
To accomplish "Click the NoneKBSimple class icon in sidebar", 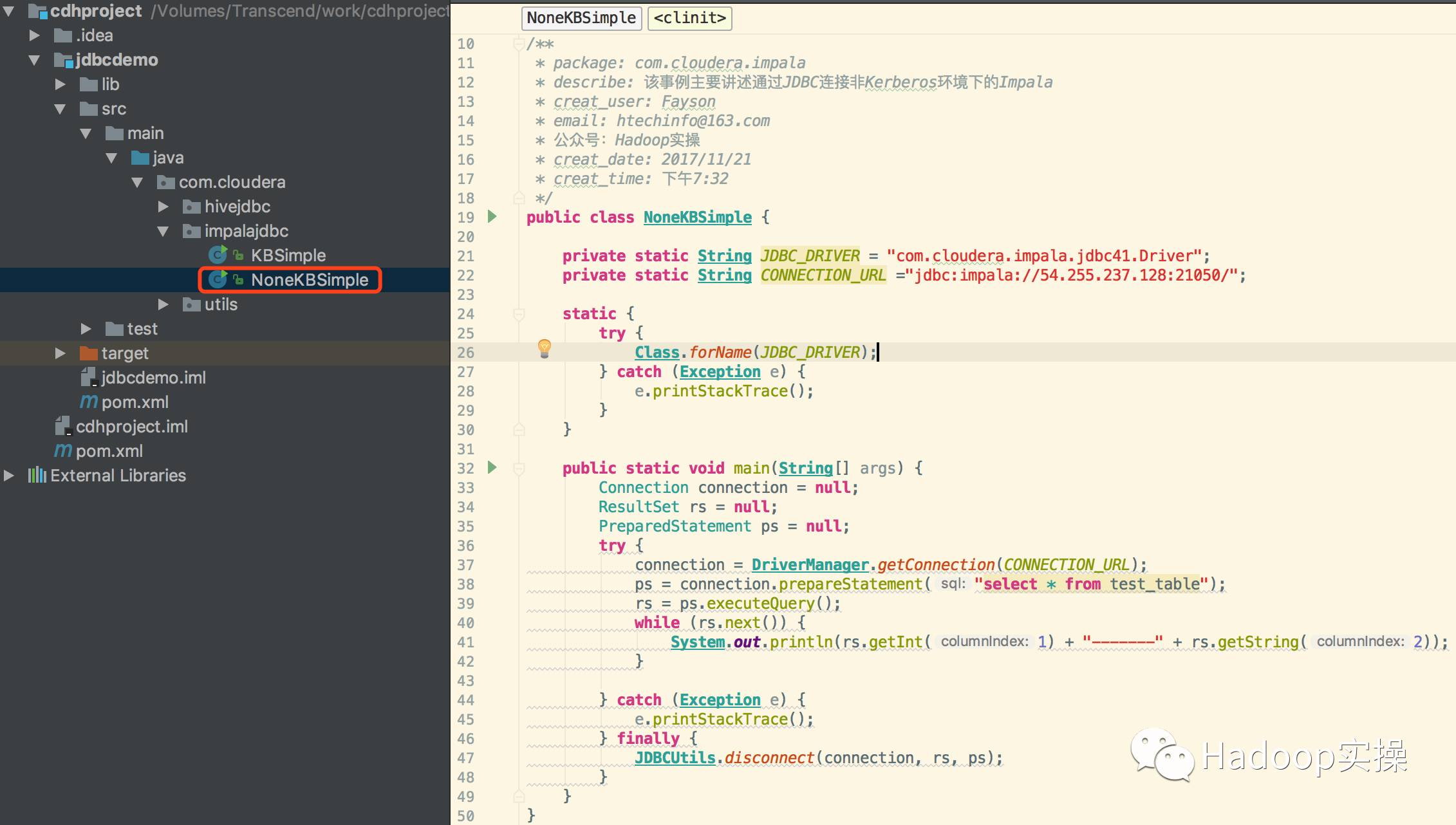I will click(217, 279).
